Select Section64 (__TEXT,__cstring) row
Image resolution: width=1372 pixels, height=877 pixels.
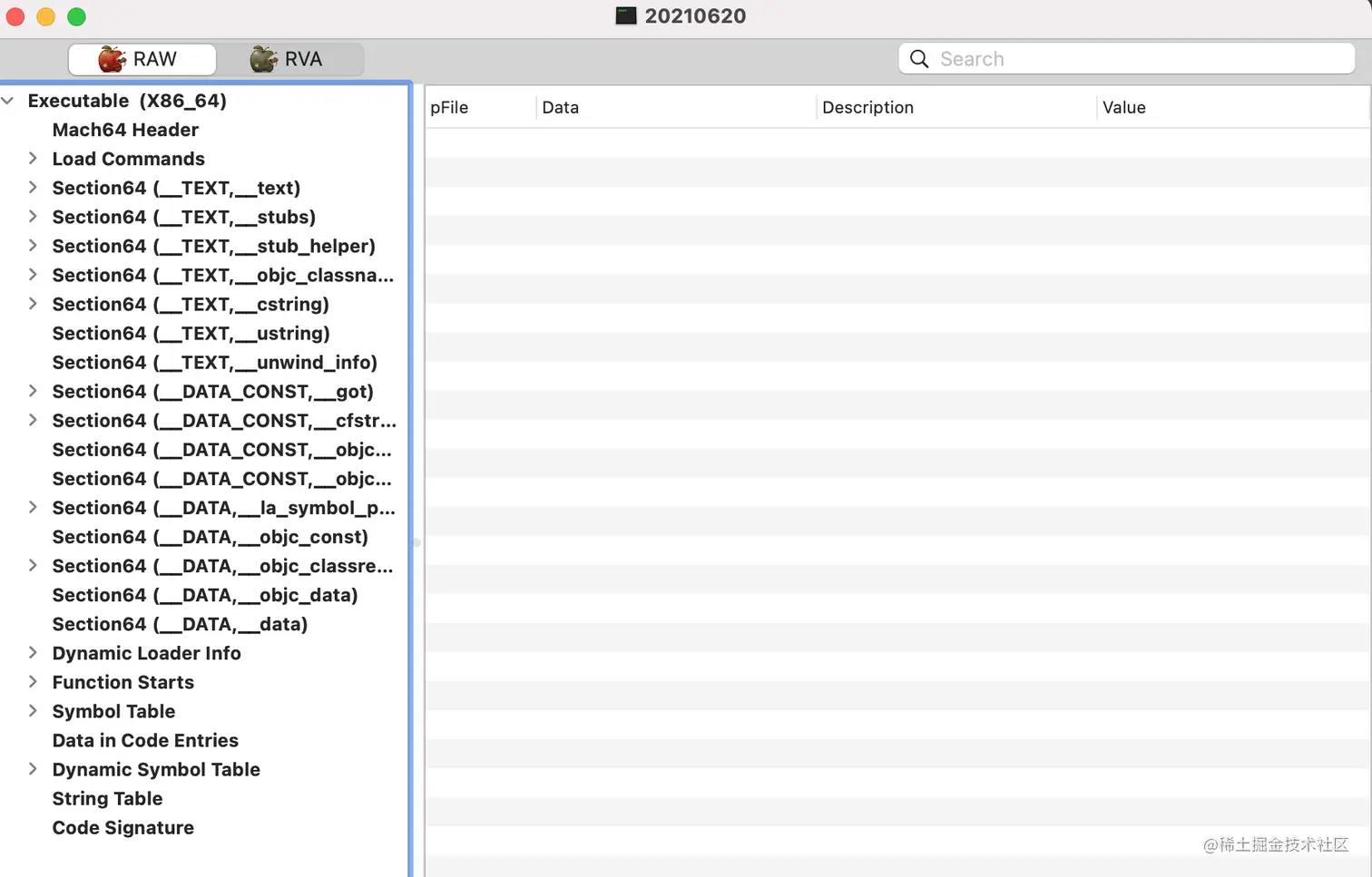(191, 304)
